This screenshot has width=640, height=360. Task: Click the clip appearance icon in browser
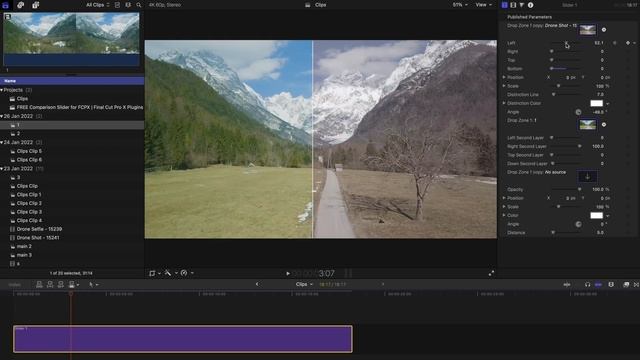pyautogui.click(x=117, y=5)
